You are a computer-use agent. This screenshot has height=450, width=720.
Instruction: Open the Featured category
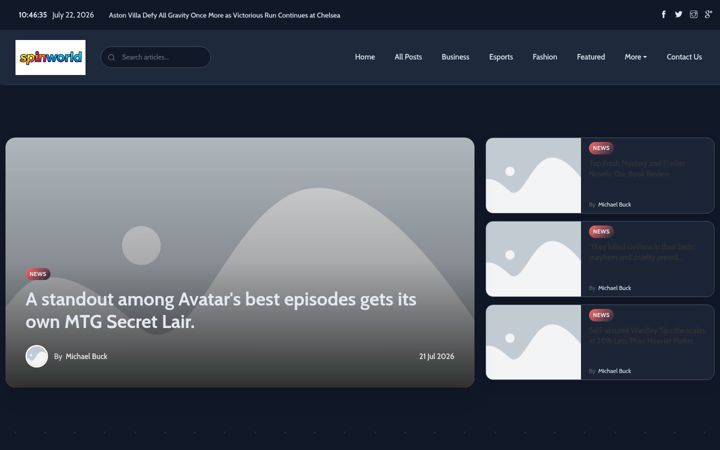(x=591, y=57)
